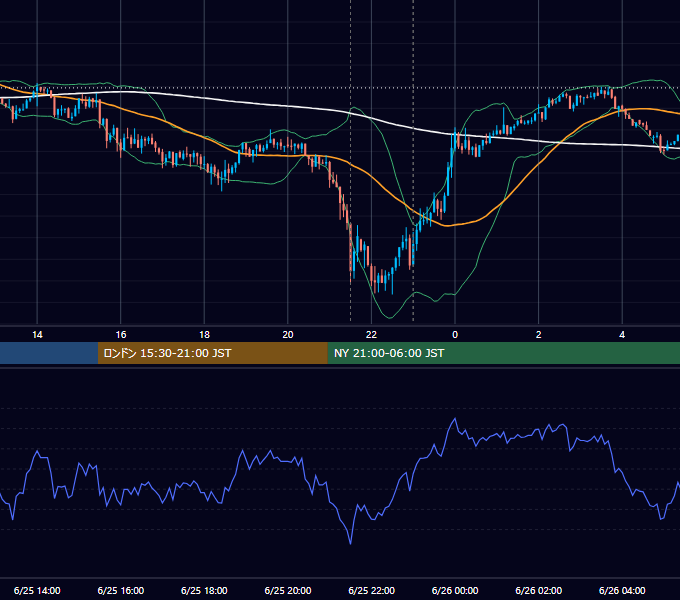The height and width of the screenshot is (600, 680).
Task: Click the '6/25 14:00' label on oscillator axis
Action: (37, 590)
